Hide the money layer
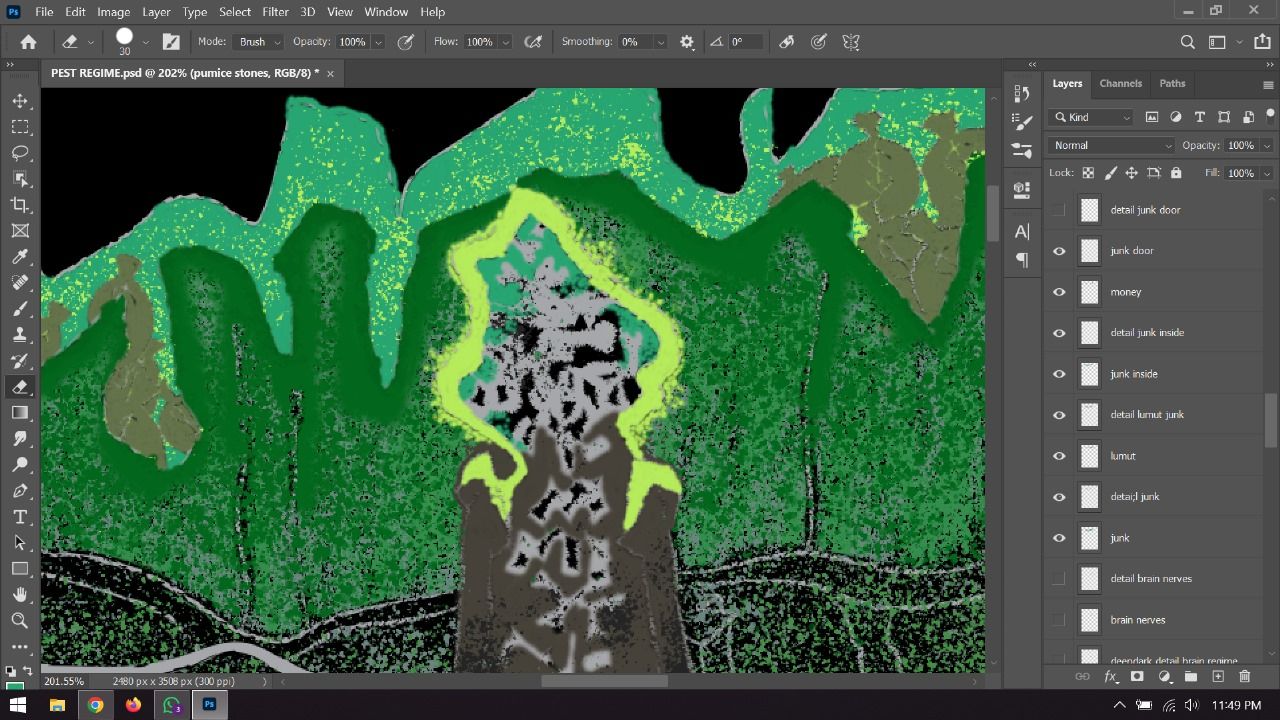This screenshot has height=720, width=1280. (x=1059, y=292)
